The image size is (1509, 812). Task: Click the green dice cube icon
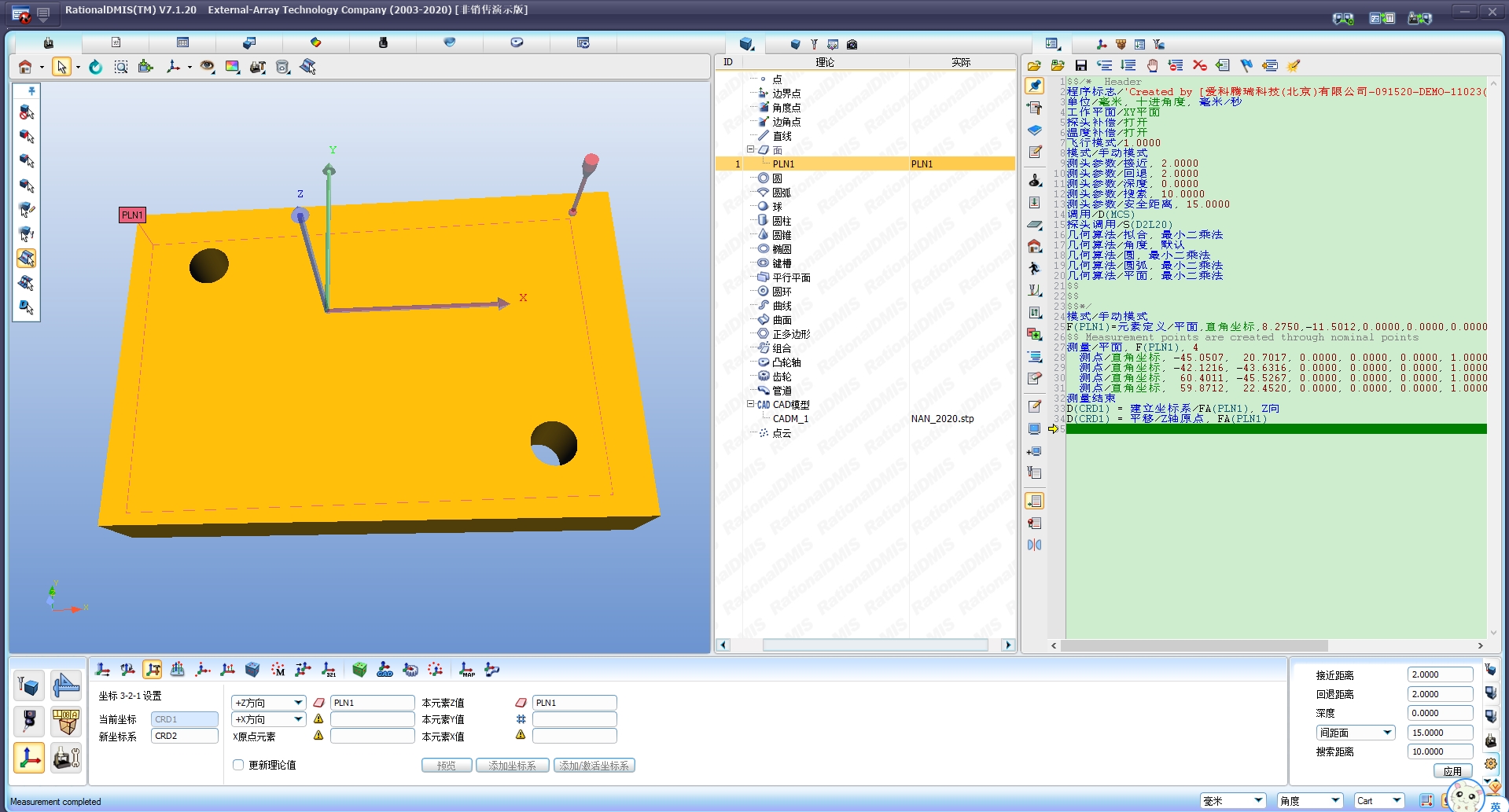pos(359,670)
